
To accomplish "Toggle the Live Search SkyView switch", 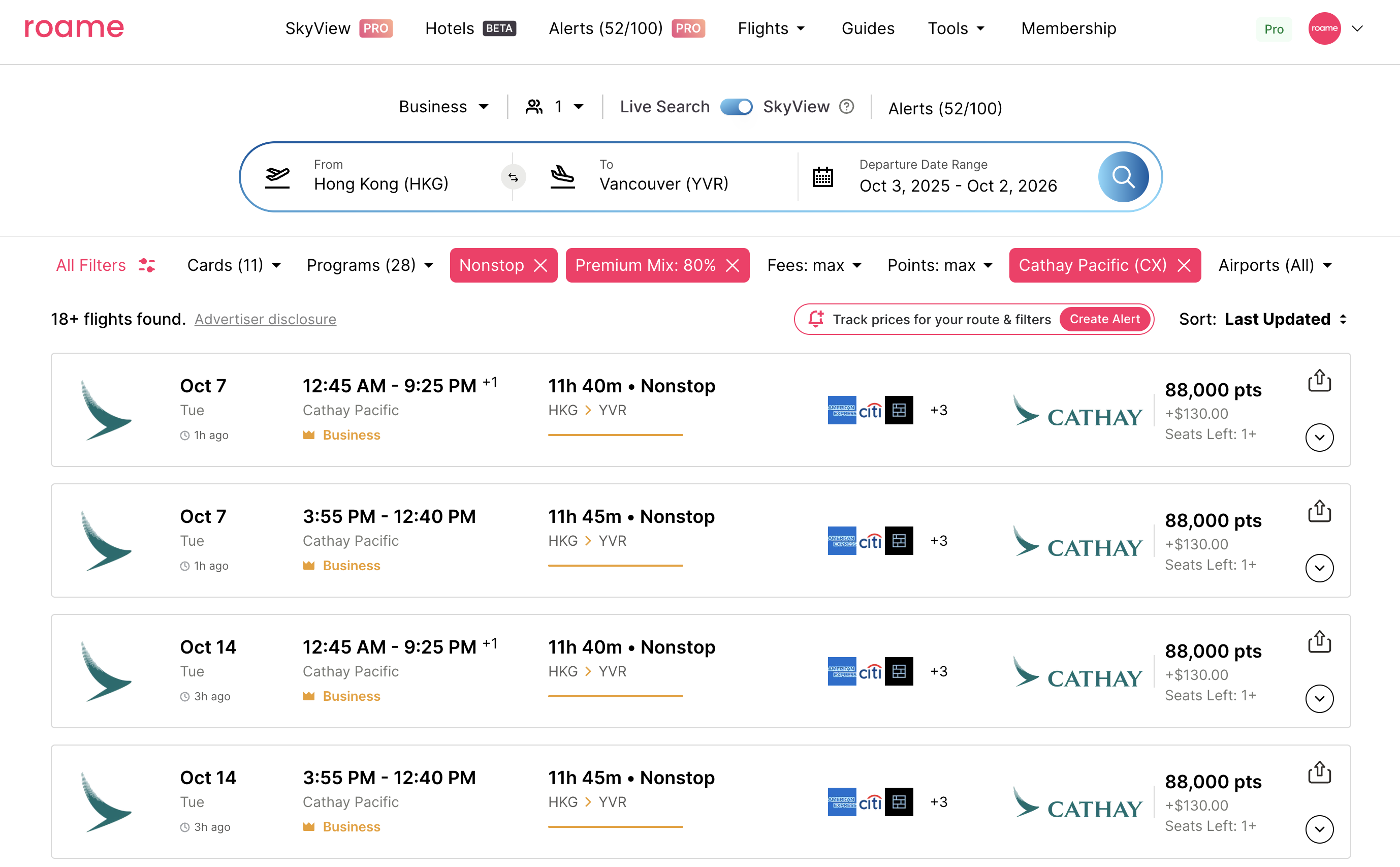I will pos(736,107).
